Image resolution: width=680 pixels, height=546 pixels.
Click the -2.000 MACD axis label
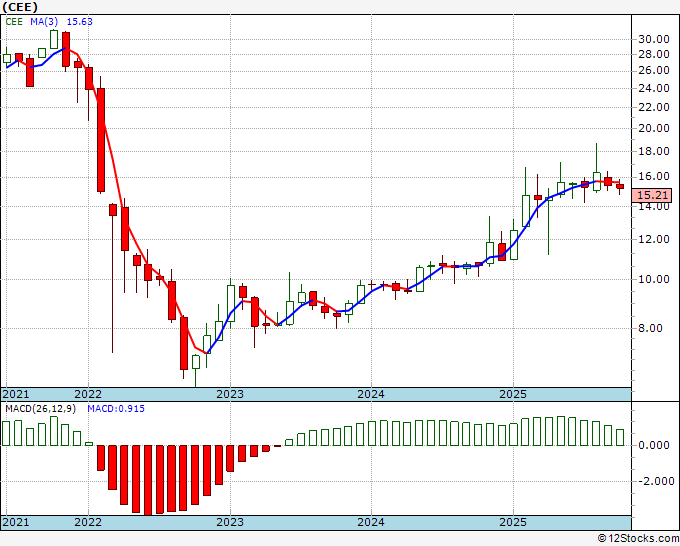tap(656, 481)
